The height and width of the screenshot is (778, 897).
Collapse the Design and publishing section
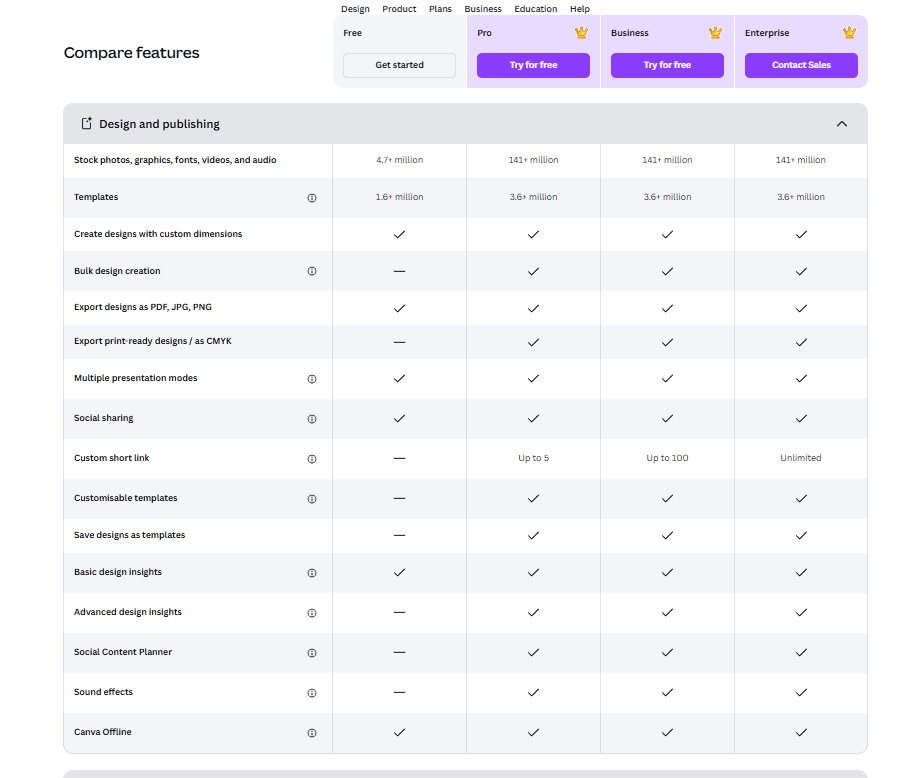(x=842, y=124)
